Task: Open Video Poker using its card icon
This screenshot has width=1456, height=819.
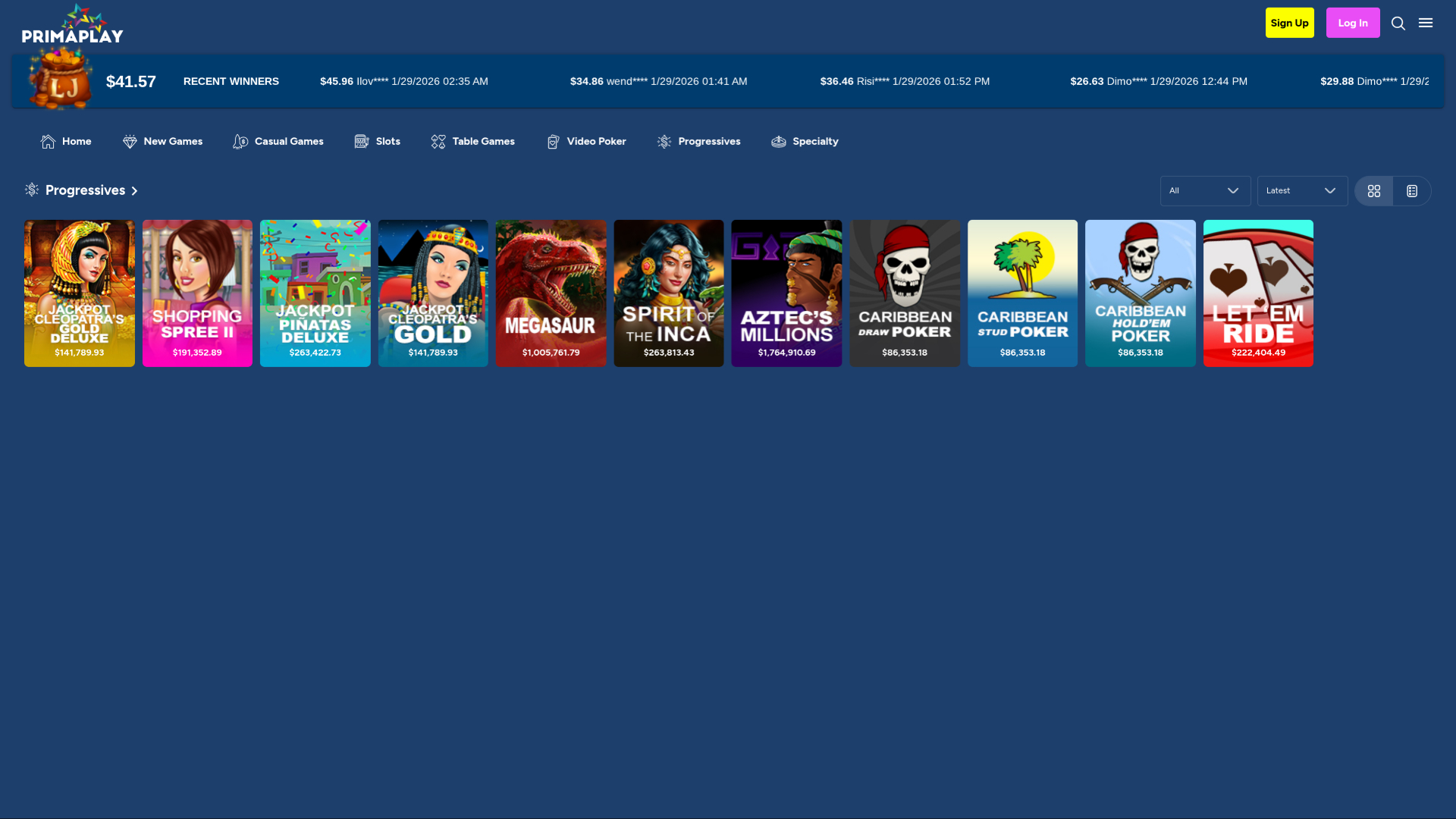Action: coord(553,141)
